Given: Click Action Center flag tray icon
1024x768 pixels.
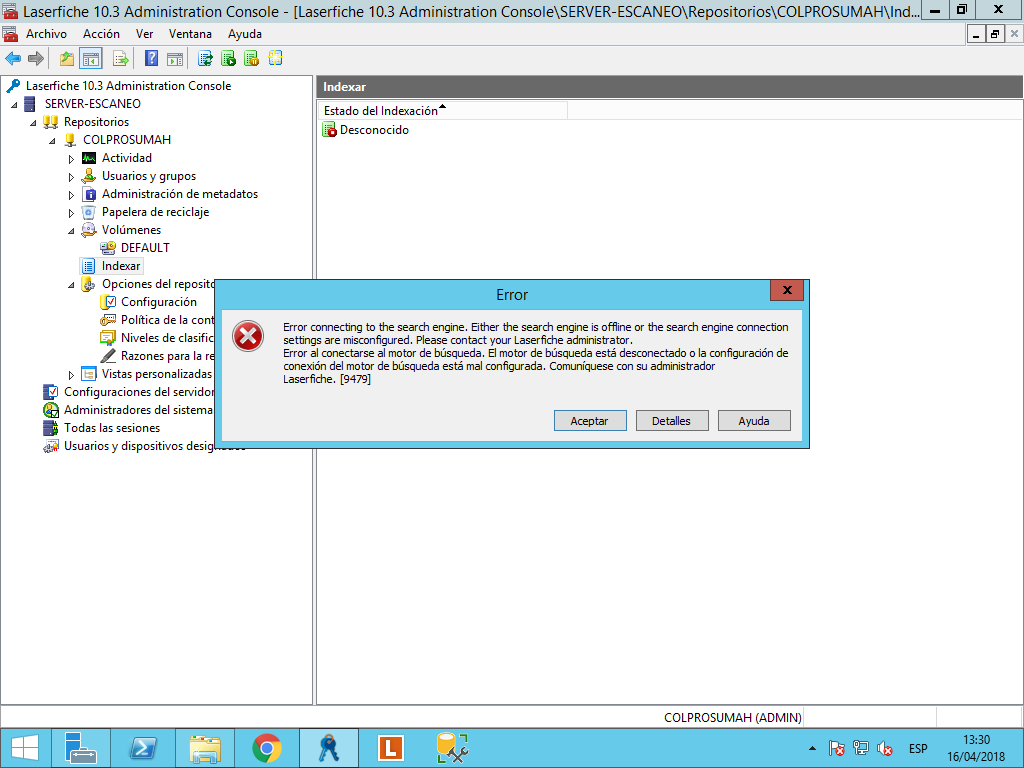Looking at the screenshot, I should 837,748.
